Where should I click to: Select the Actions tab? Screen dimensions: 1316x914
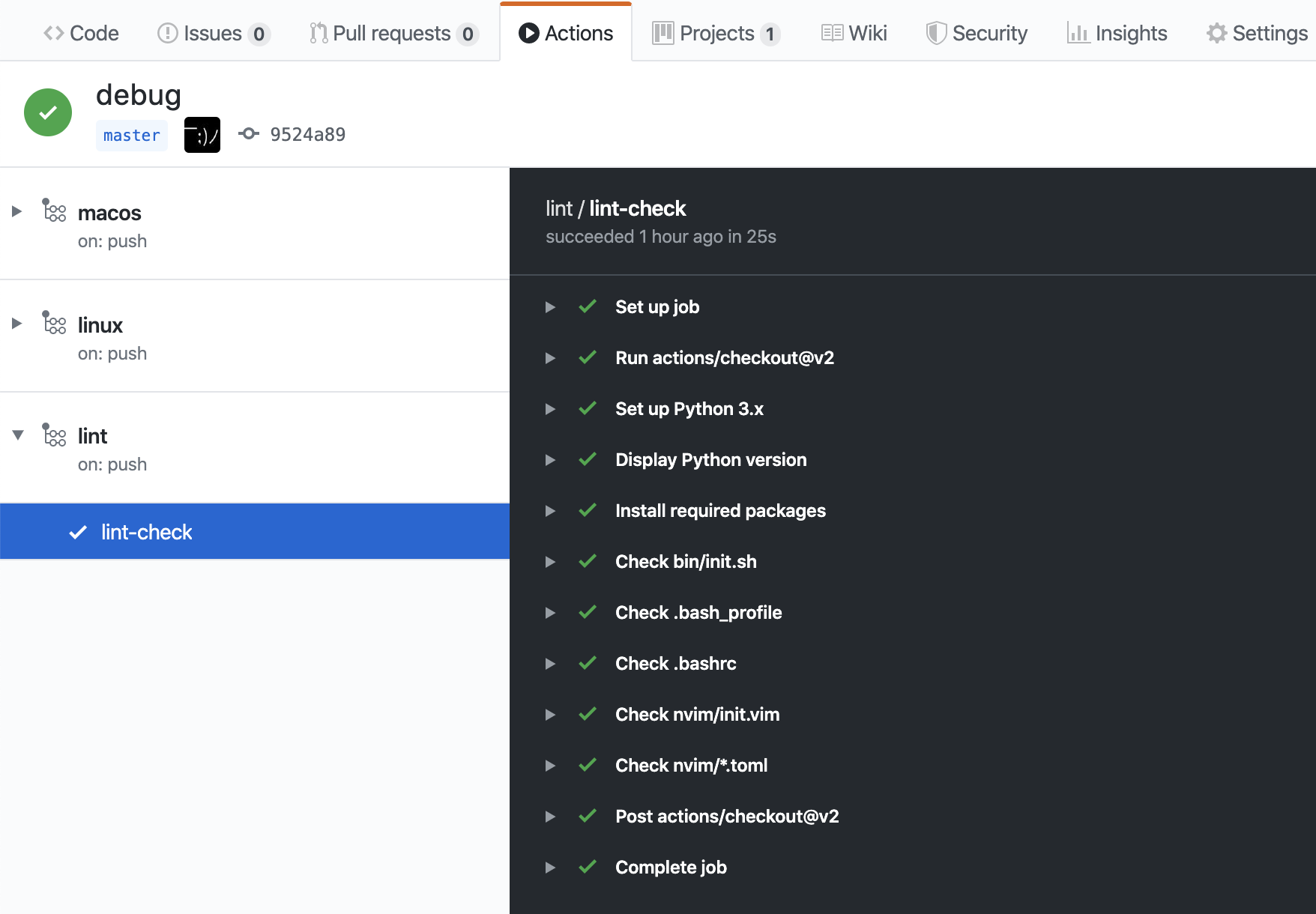(x=566, y=33)
